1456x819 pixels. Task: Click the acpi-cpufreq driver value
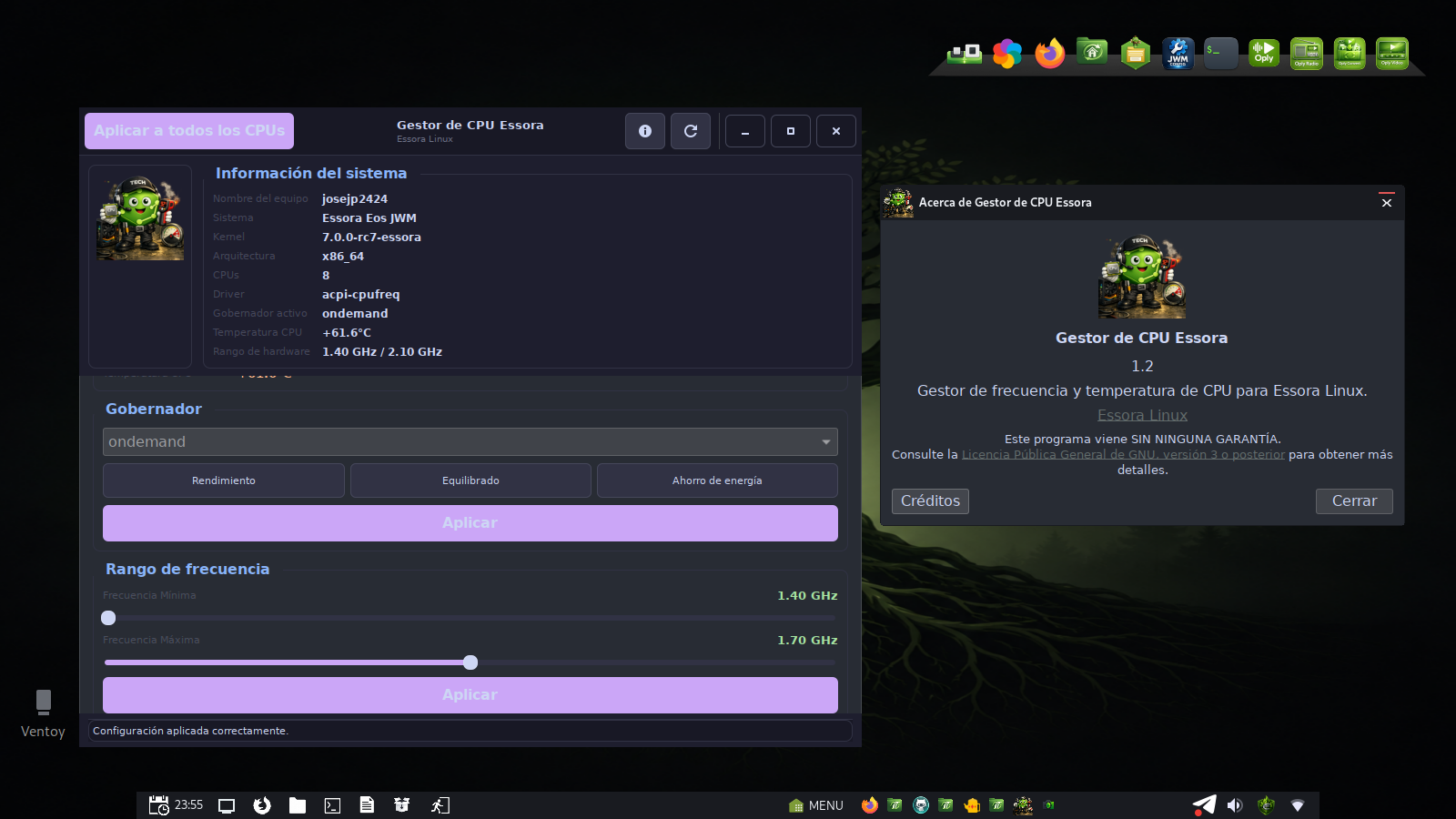point(361,295)
